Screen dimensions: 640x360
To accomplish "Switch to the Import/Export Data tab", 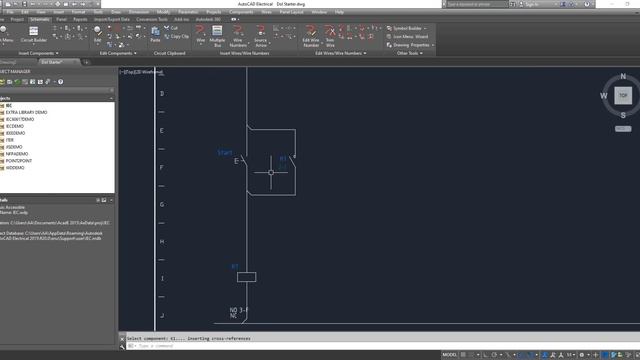I will [x=112, y=19].
